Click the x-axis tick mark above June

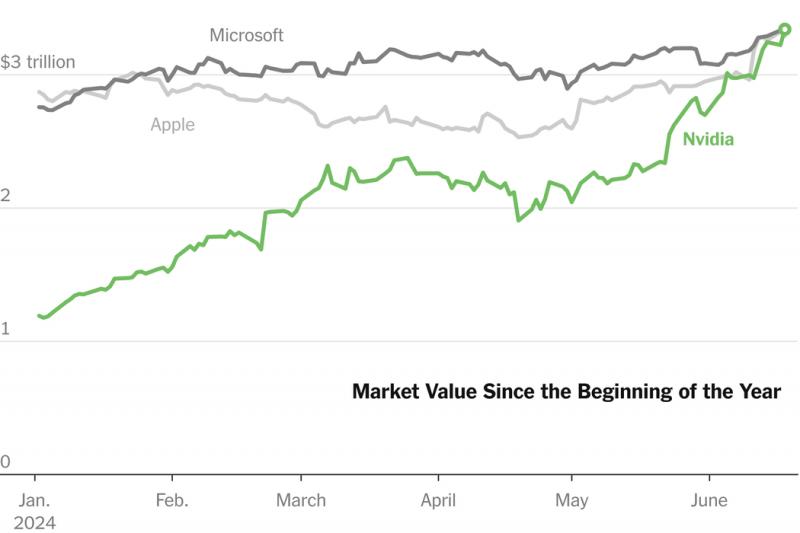(709, 479)
